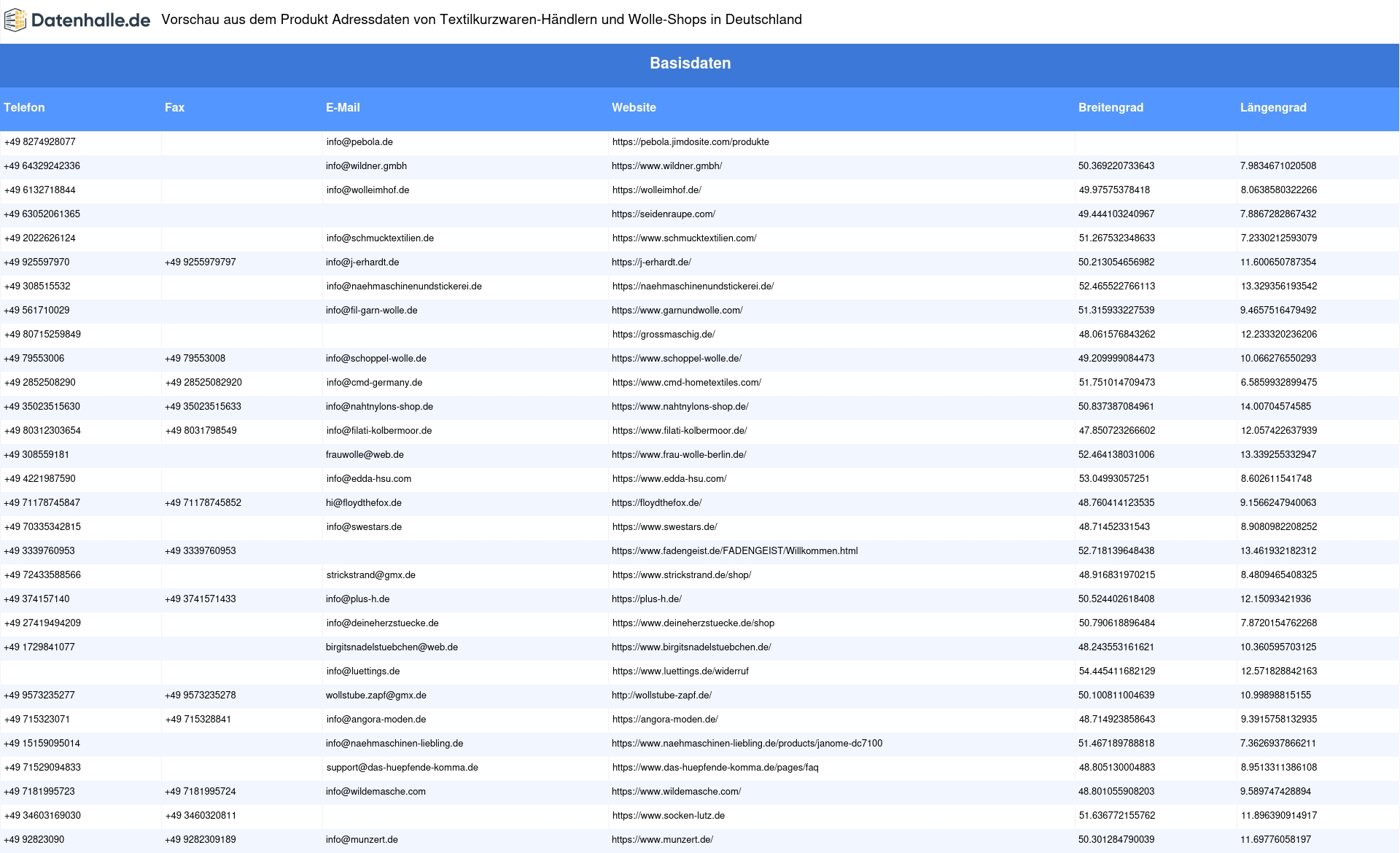The height and width of the screenshot is (853, 1400).
Task: Click the Vorschau aus dem Produkt page title
Action: coord(481,20)
